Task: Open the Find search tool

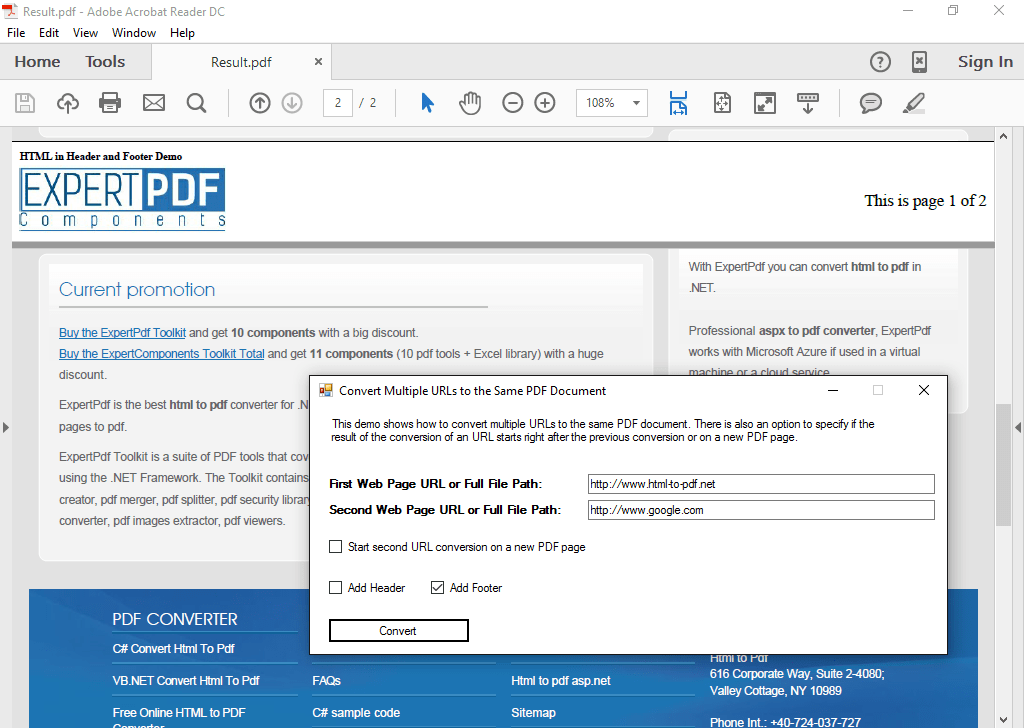Action: 196,102
